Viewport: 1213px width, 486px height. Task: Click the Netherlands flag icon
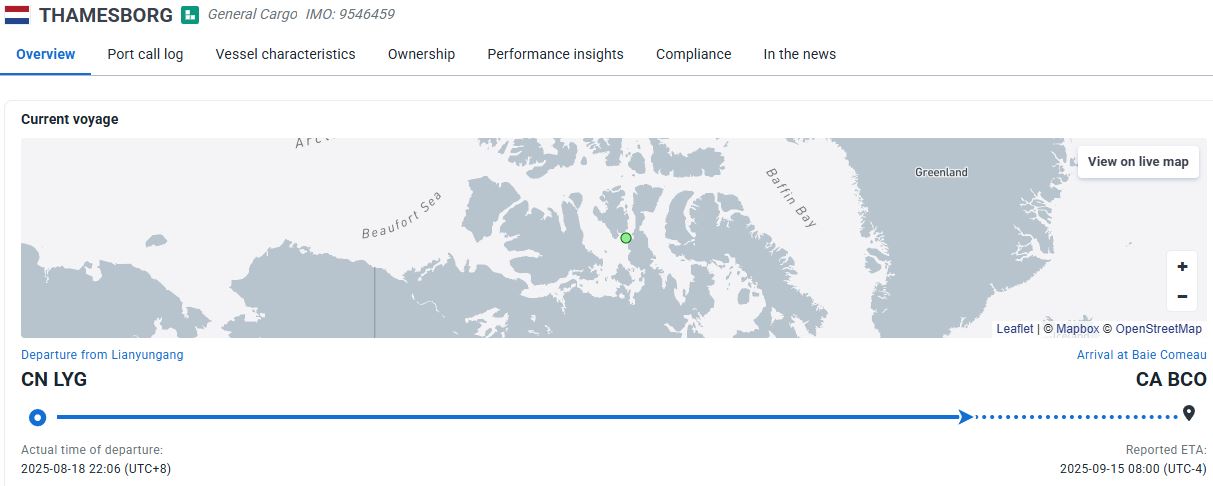point(17,15)
